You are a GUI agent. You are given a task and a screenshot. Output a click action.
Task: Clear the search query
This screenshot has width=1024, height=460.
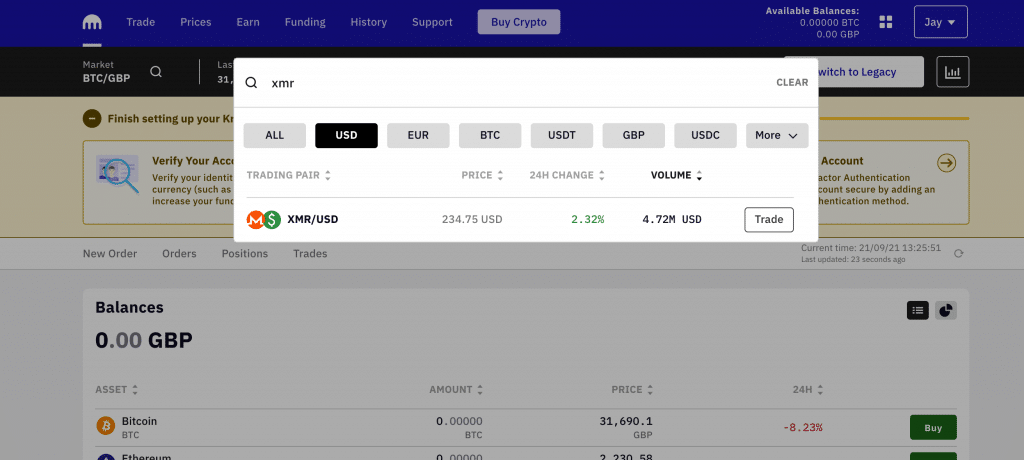(792, 82)
